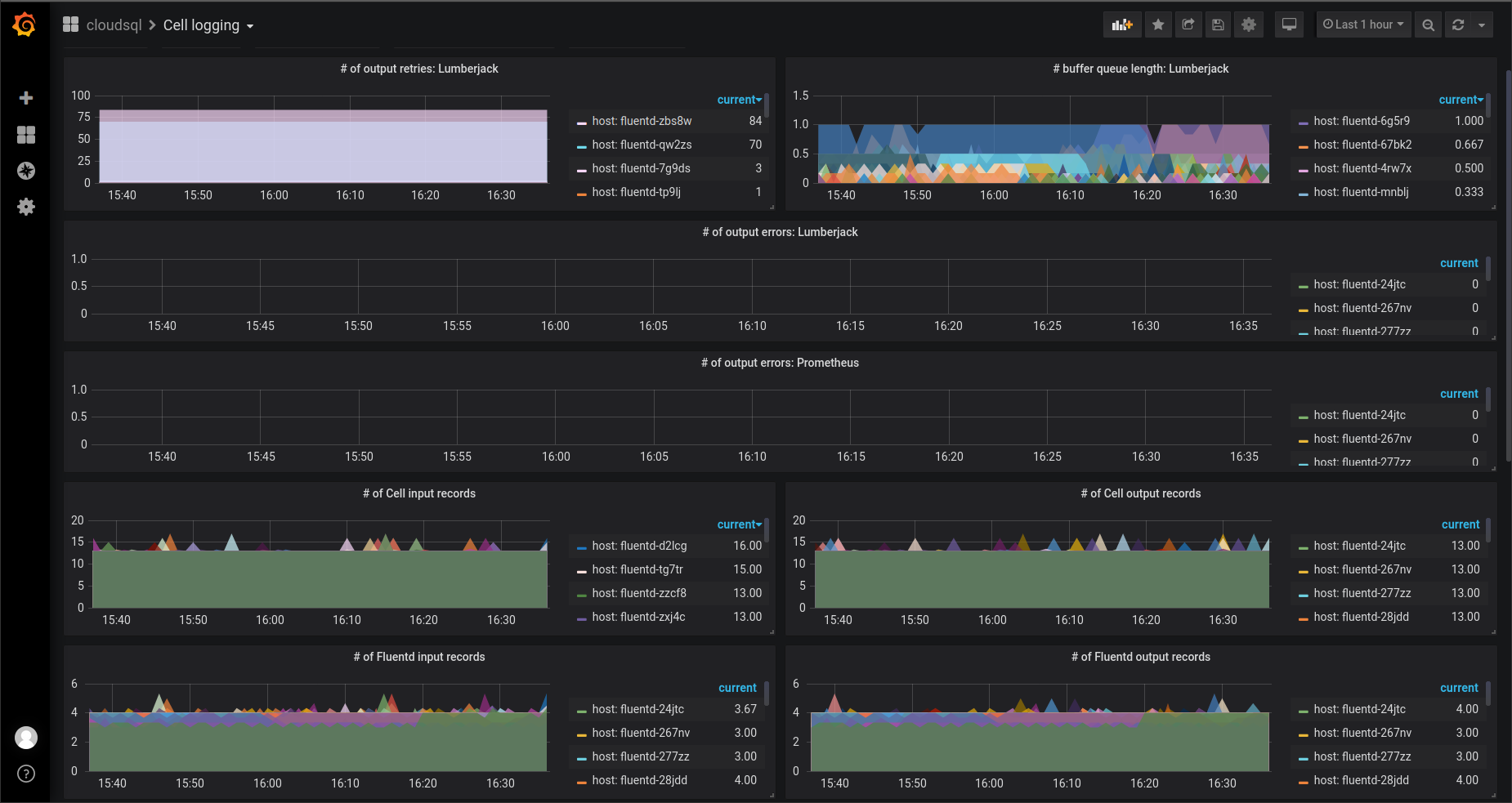The width and height of the screenshot is (1512, 803).
Task: Star this dashboard as favorite
Action: click(1158, 25)
